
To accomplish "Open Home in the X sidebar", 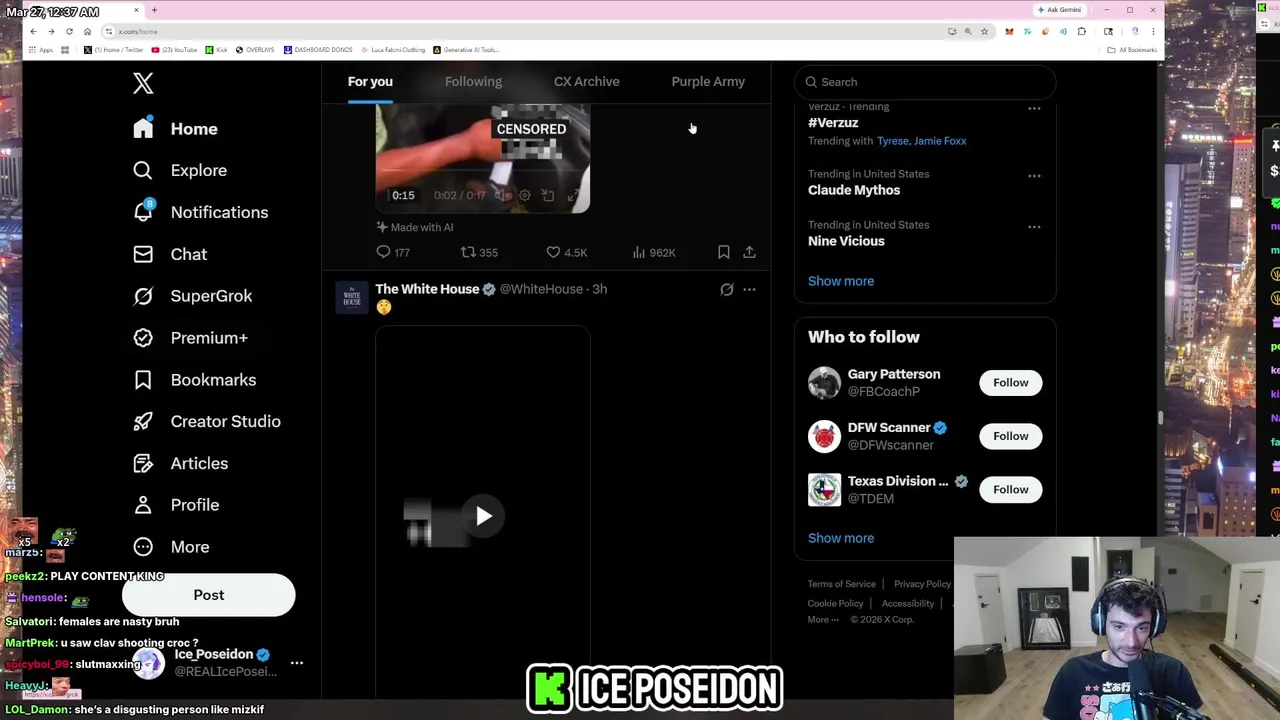I will 176,129.
